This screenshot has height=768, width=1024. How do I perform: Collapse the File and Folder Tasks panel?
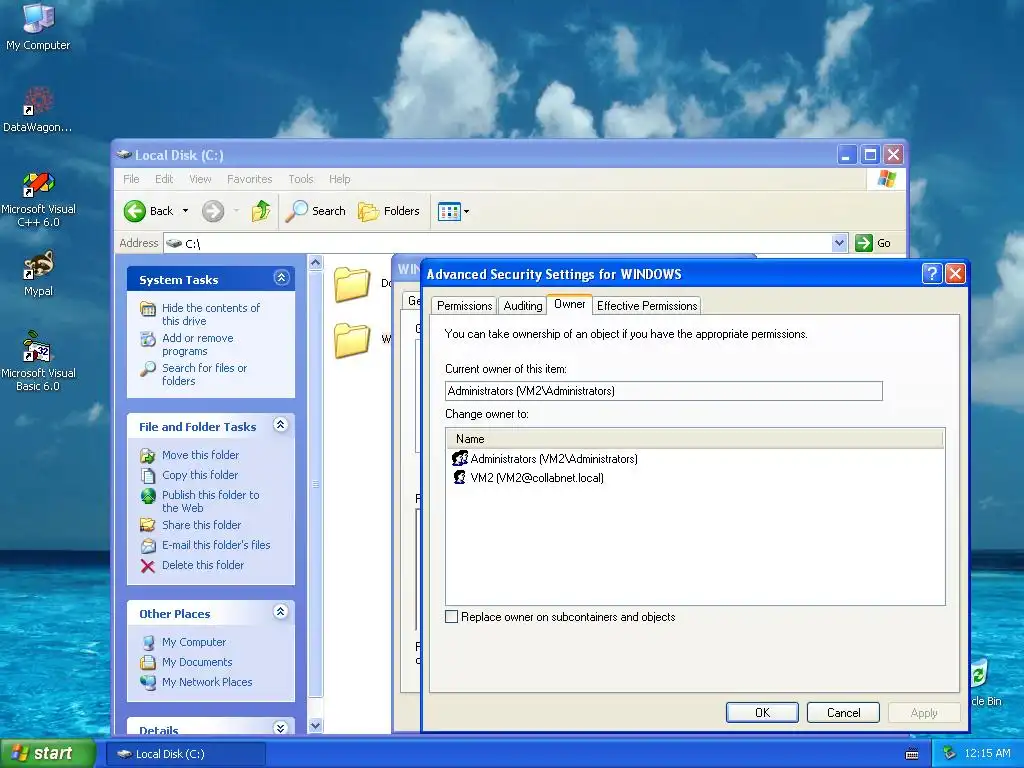point(281,425)
